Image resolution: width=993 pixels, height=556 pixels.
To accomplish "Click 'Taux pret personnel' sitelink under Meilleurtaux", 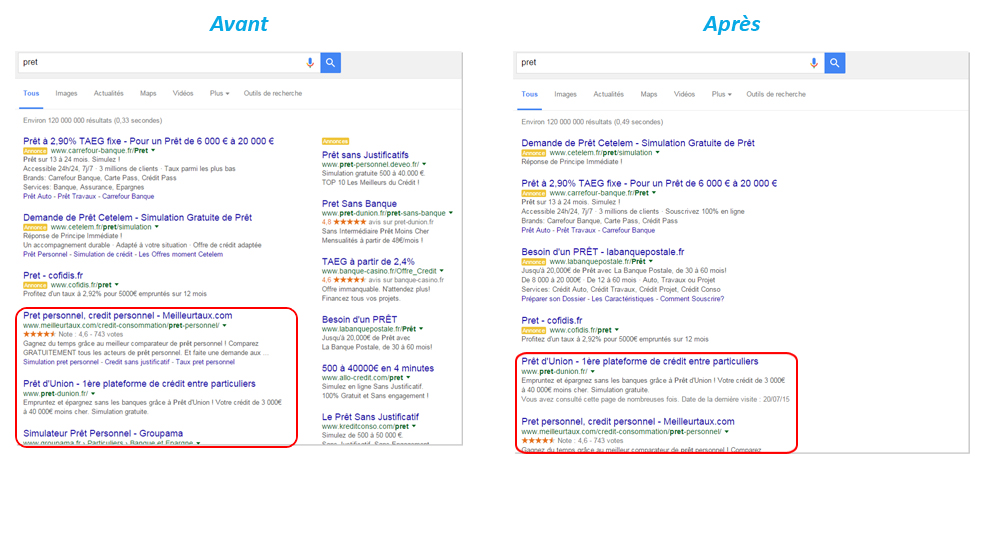I will [205, 362].
